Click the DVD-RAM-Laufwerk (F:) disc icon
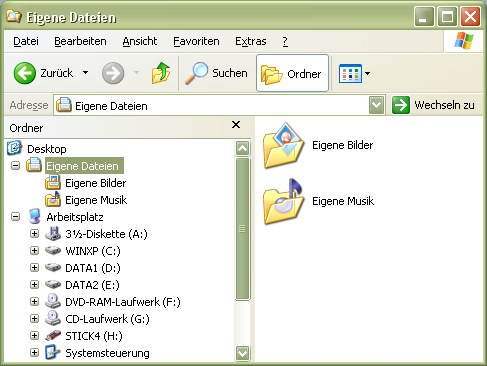Image resolution: width=487 pixels, height=366 pixels. (x=53, y=301)
